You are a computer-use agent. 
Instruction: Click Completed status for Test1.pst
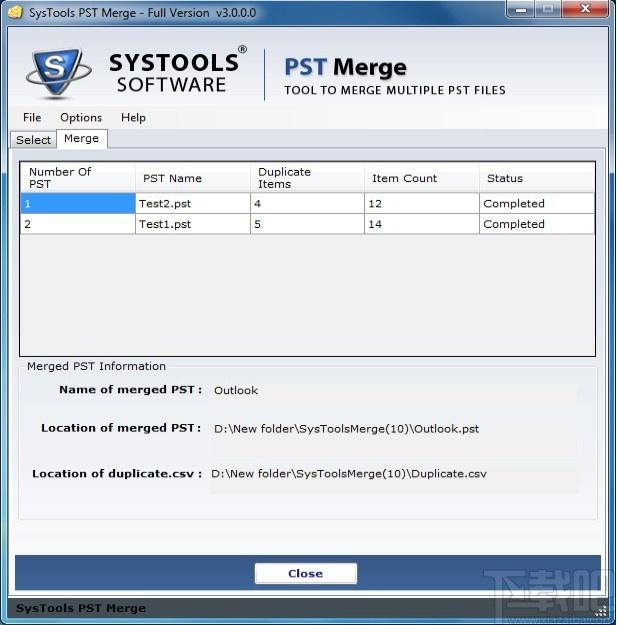coord(537,224)
